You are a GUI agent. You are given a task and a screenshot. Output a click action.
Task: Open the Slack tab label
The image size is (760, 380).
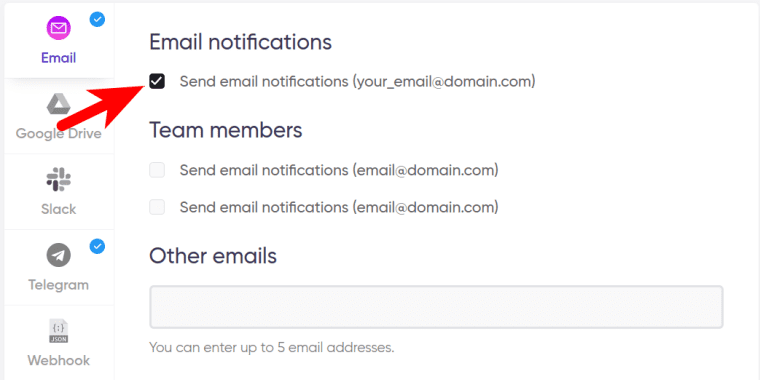click(x=59, y=209)
